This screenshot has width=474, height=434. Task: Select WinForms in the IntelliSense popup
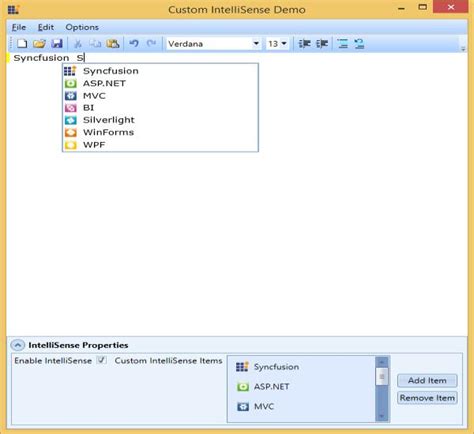click(x=160, y=132)
